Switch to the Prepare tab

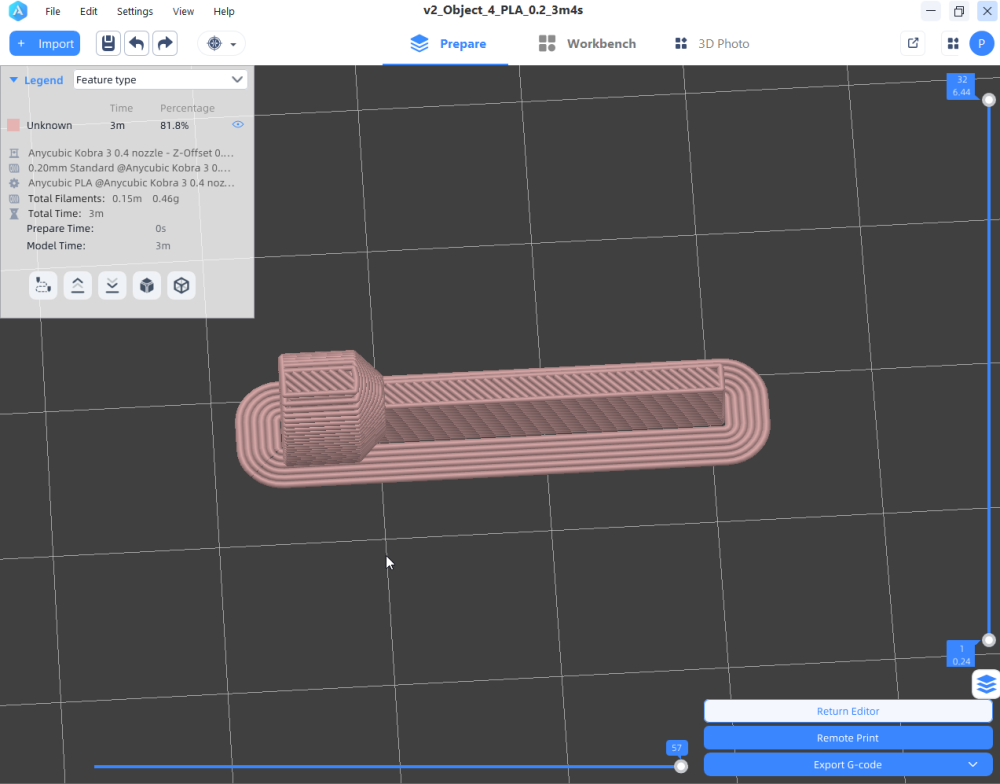(446, 43)
